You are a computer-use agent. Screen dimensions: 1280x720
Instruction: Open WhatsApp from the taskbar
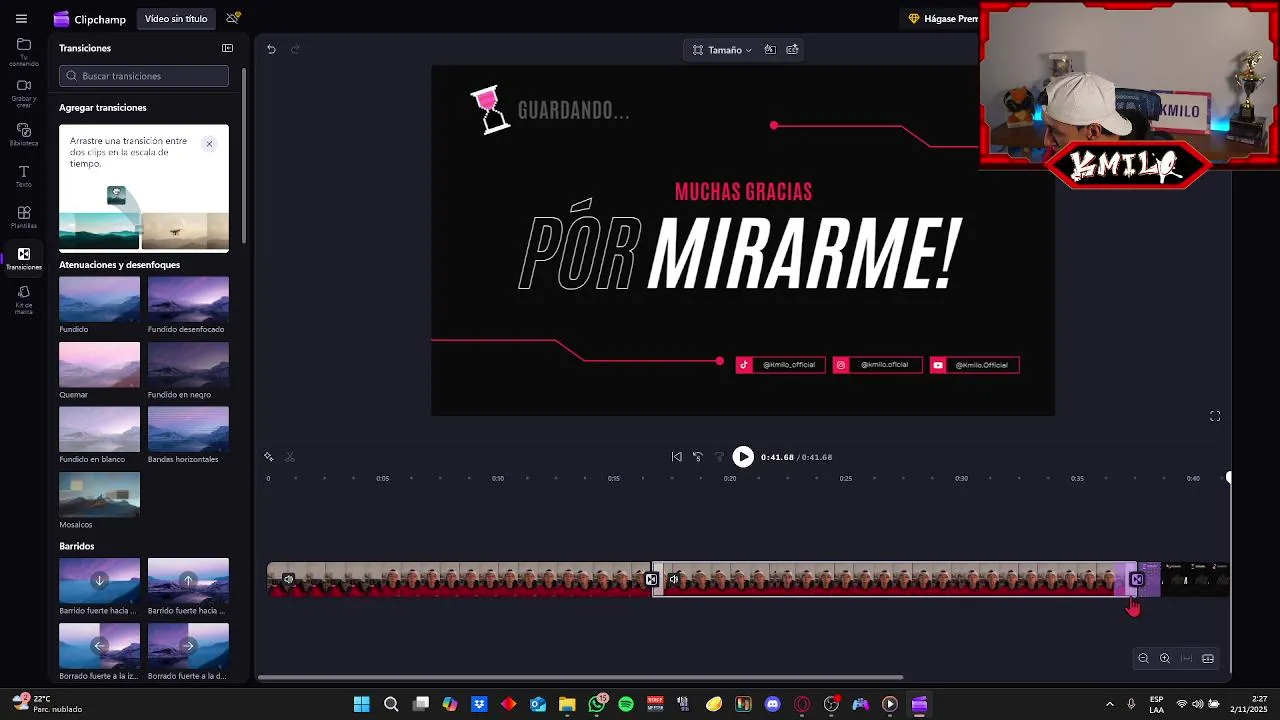[x=597, y=704]
